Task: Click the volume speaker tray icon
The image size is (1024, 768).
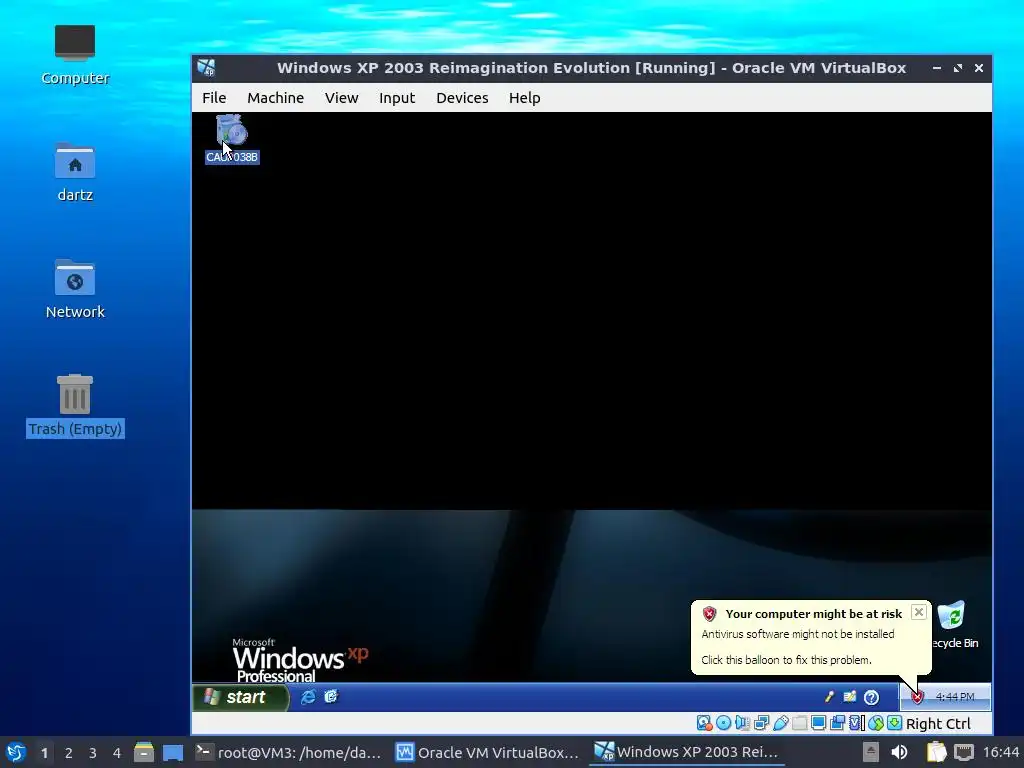Action: pos(899,752)
